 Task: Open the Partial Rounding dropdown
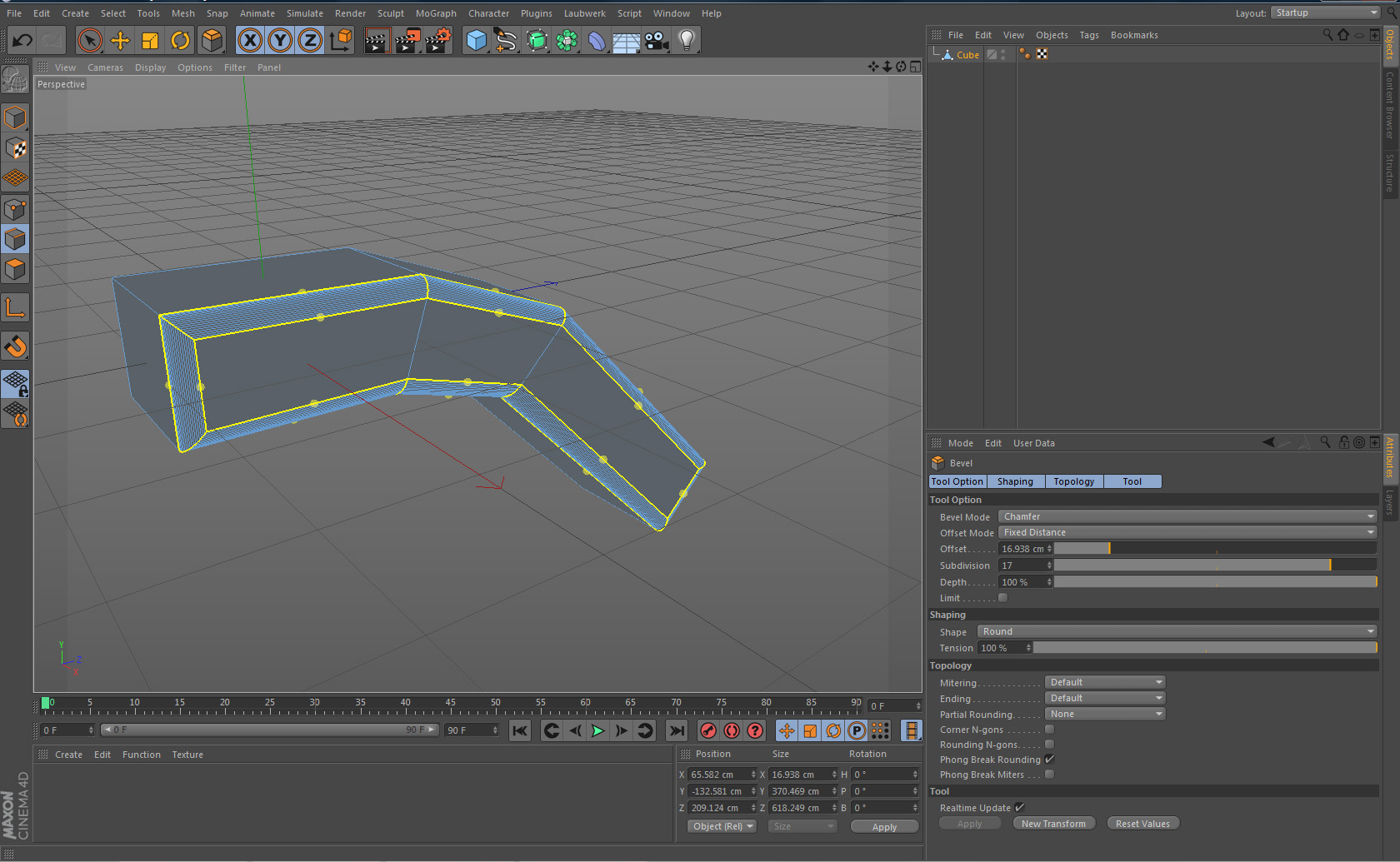click(1105, 714)
